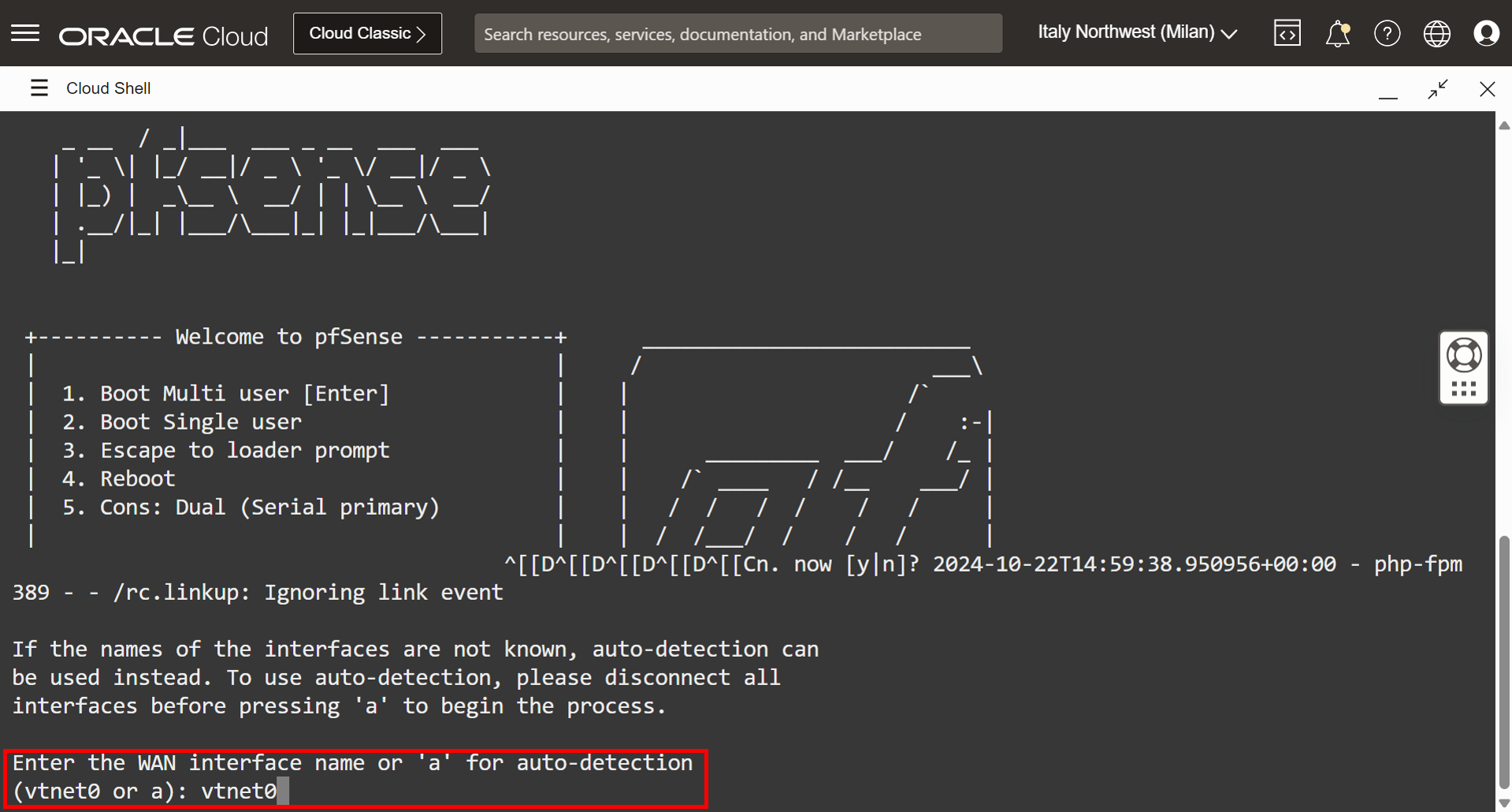Click the support widget grid handle
Viewport: 1512px width, 812px height.
[1464, 389]
